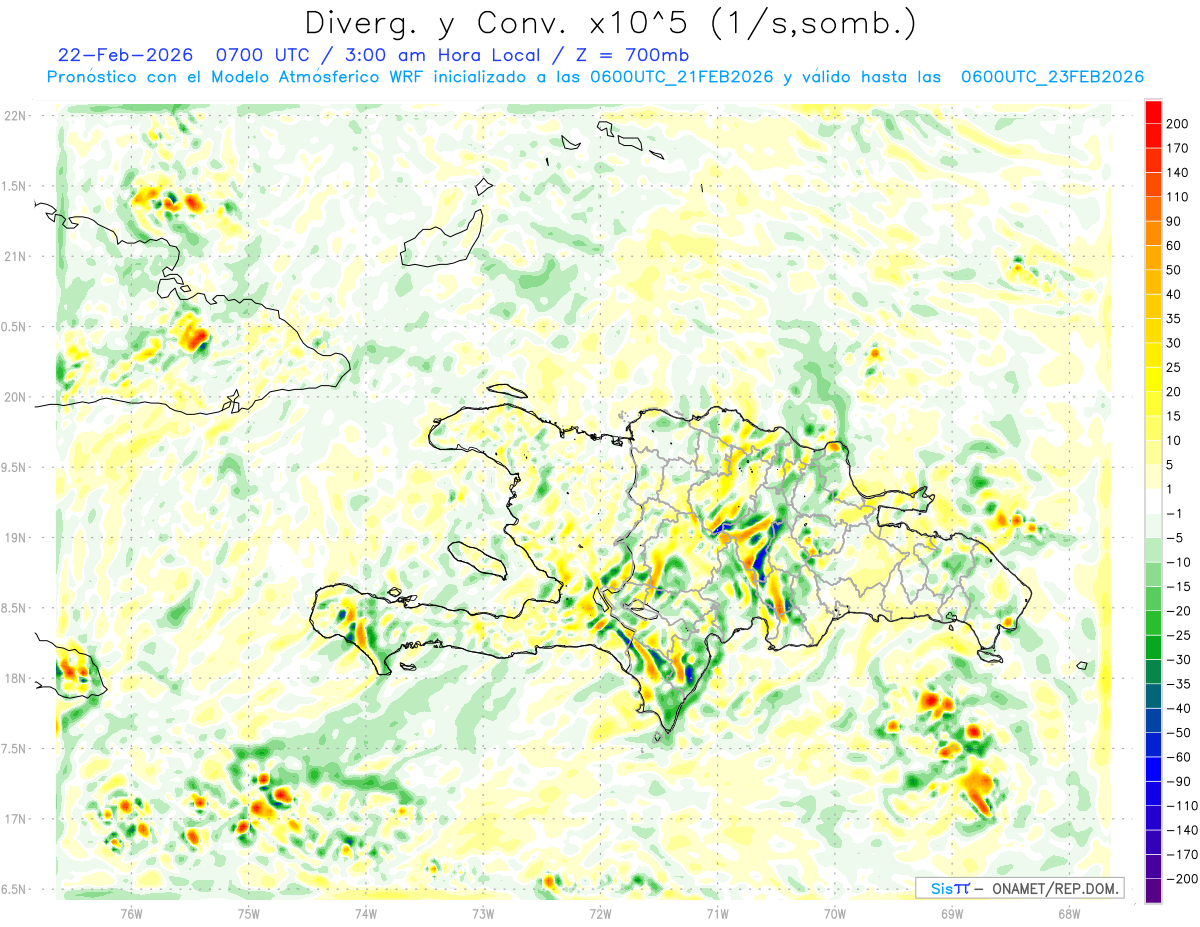1200x927 pixels.
Task: Click the white colorbar band between 1 and -1
Action: 1154,502
